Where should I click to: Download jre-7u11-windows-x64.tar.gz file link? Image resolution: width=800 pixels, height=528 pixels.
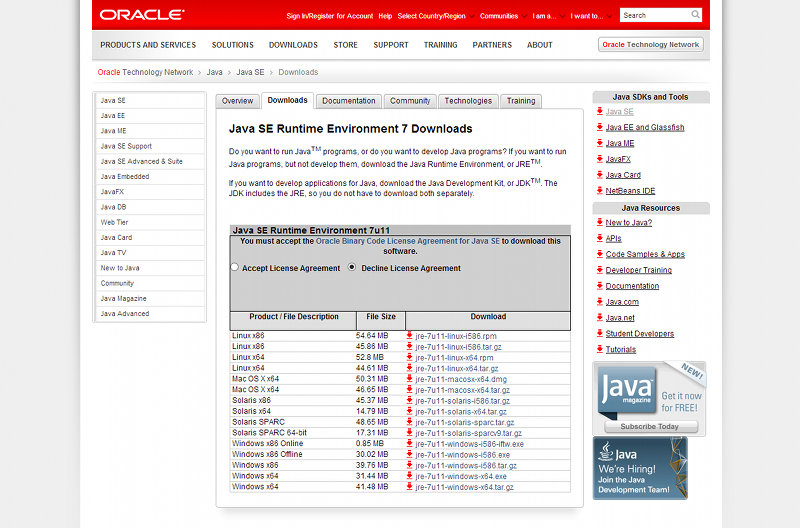(x=464, y=487)
